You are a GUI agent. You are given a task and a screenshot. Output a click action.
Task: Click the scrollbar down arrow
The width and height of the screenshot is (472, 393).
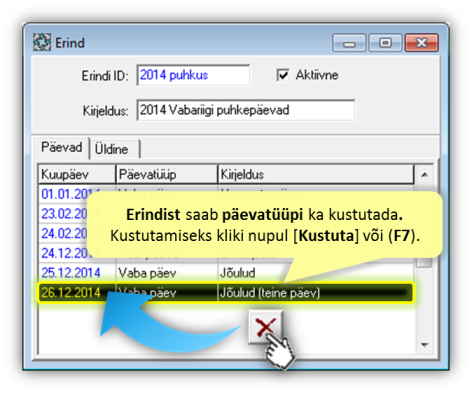tap(424, 345)
